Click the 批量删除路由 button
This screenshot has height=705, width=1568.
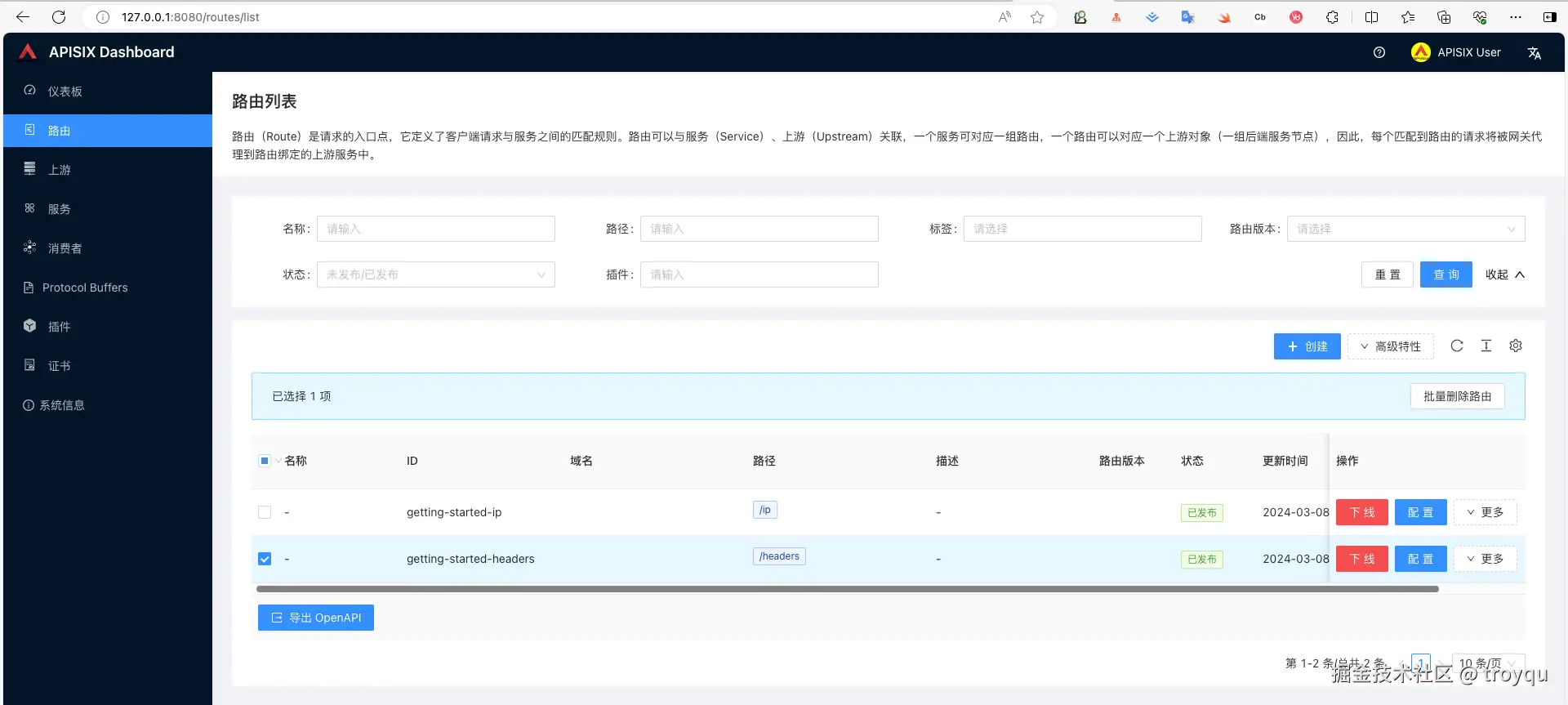(x=1458, y=396)
